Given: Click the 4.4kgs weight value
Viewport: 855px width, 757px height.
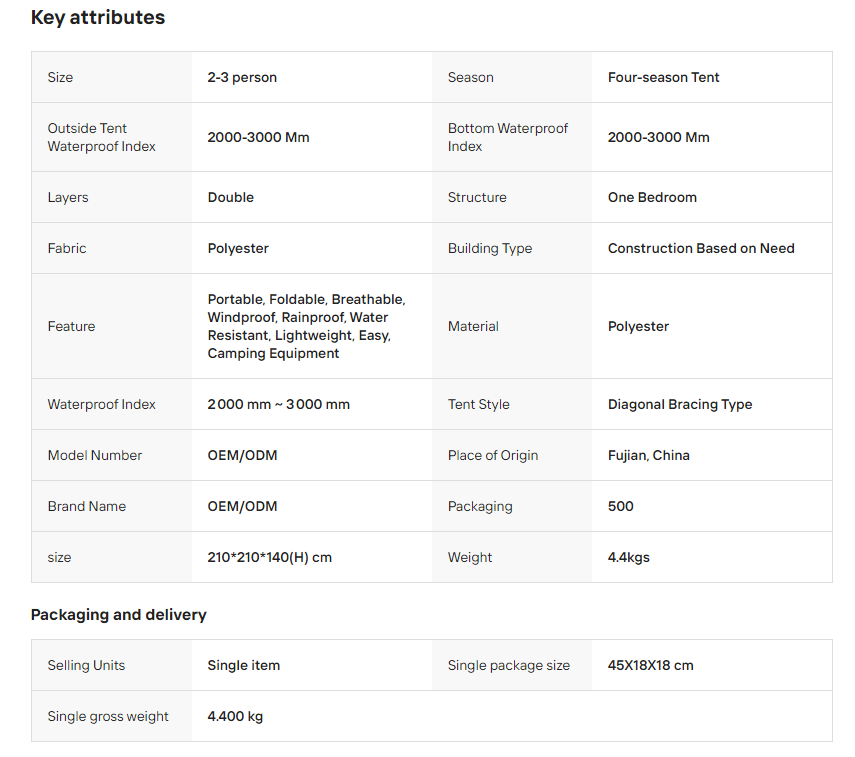Looking at the screenshot, I should [629, 557].
